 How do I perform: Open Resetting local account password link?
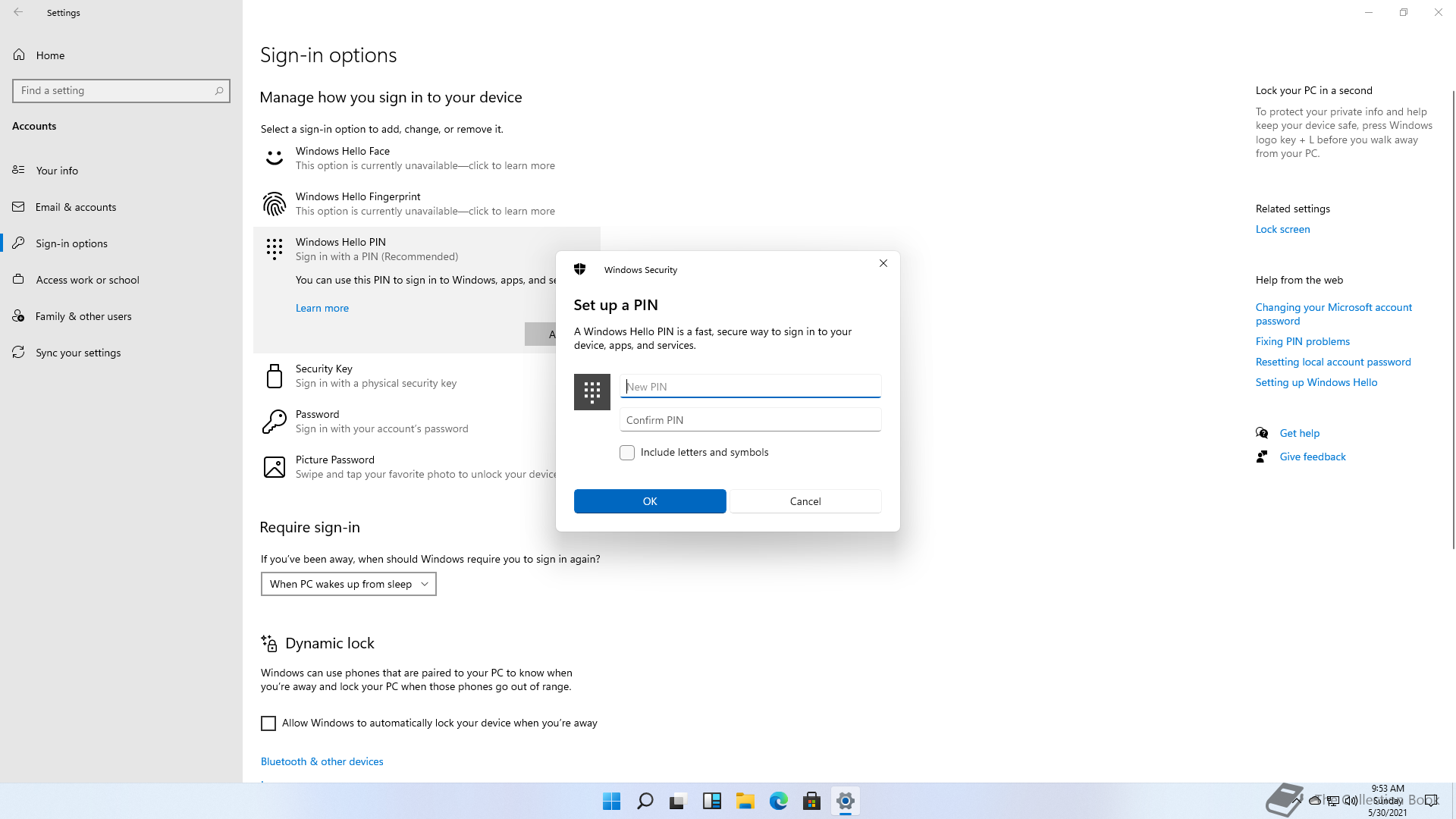click(x=1332, y=362)
